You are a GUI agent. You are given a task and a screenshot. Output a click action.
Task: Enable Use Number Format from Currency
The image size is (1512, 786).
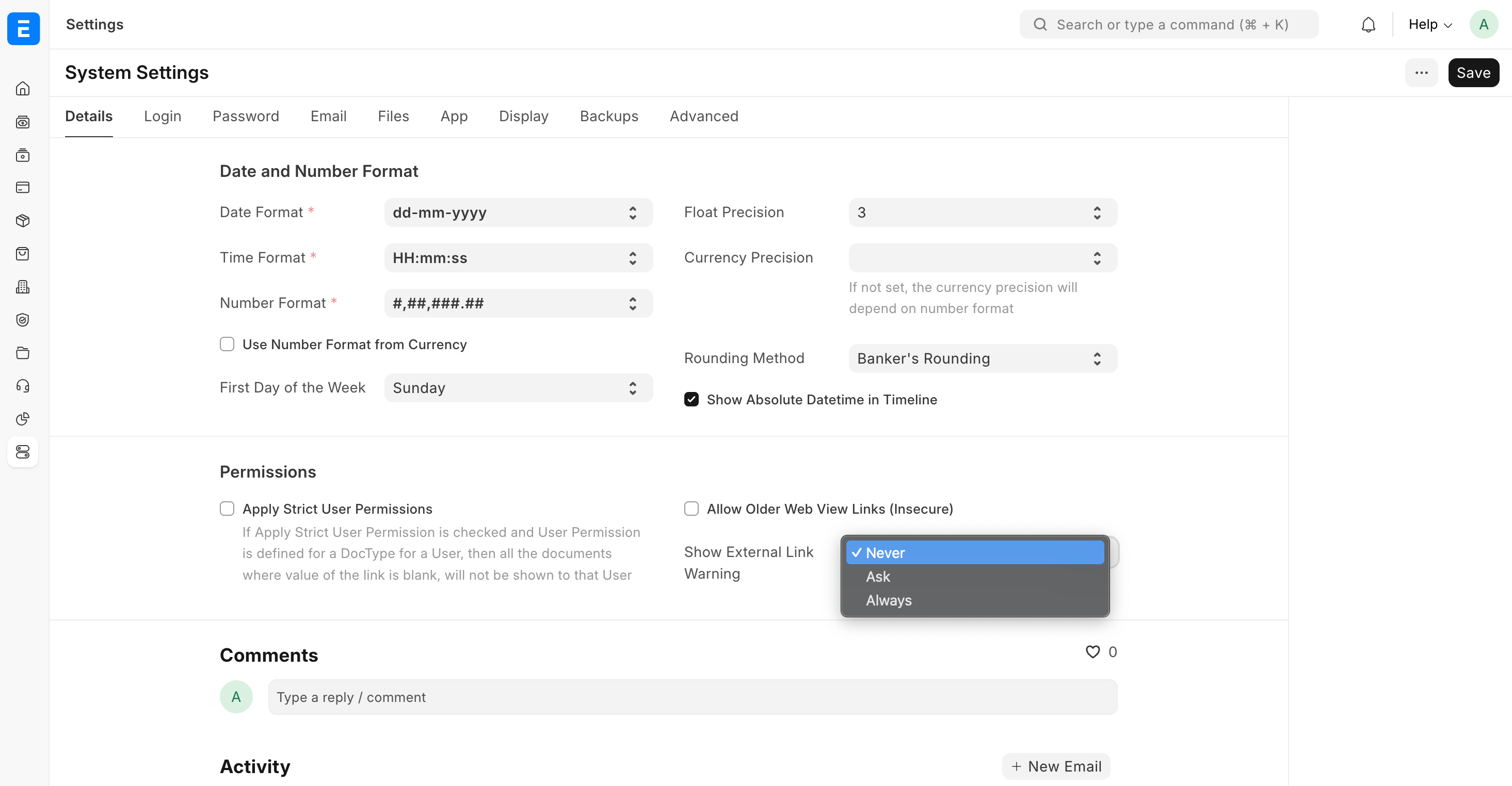pos(227,345)
